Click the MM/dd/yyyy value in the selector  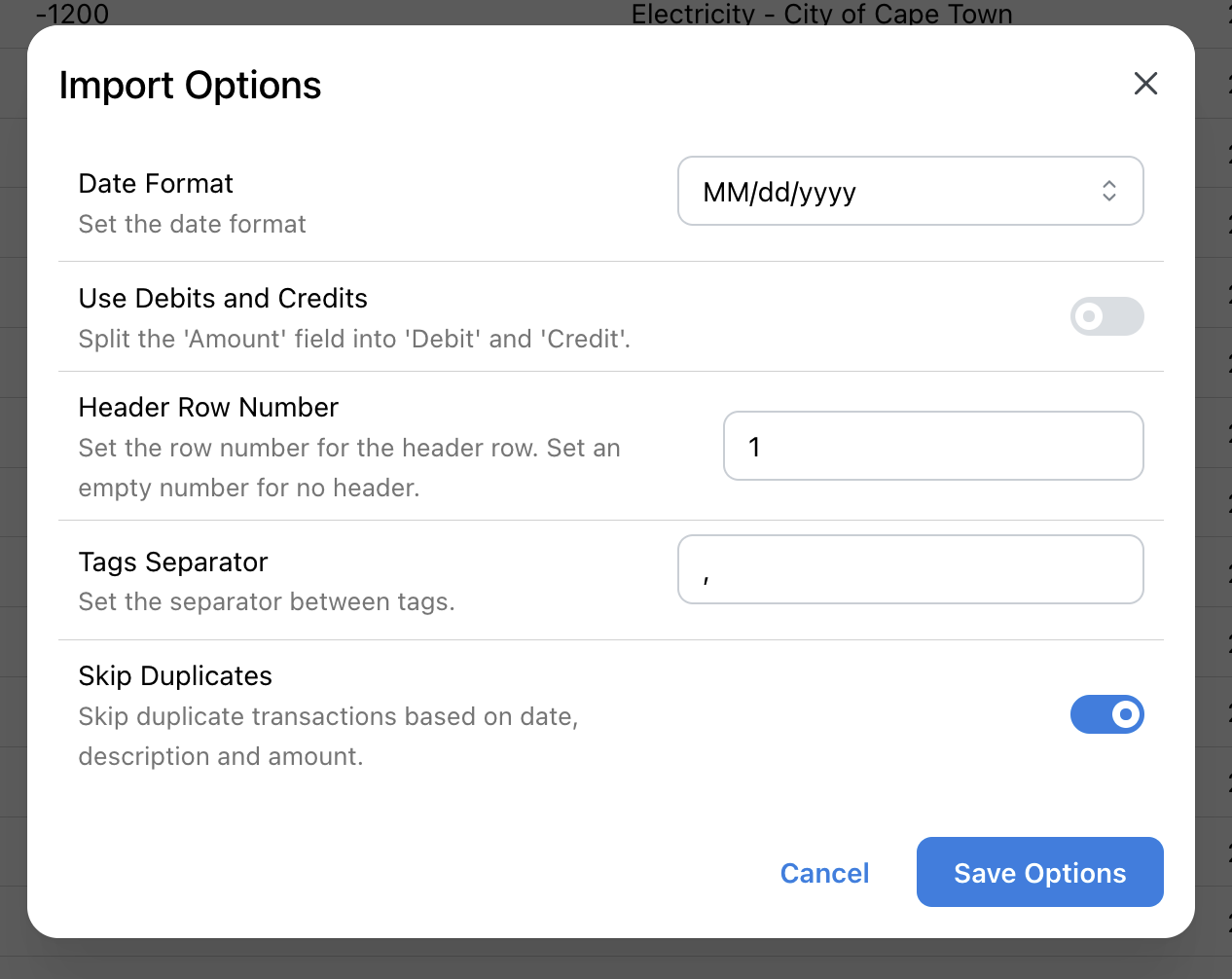tap(778, 192)
